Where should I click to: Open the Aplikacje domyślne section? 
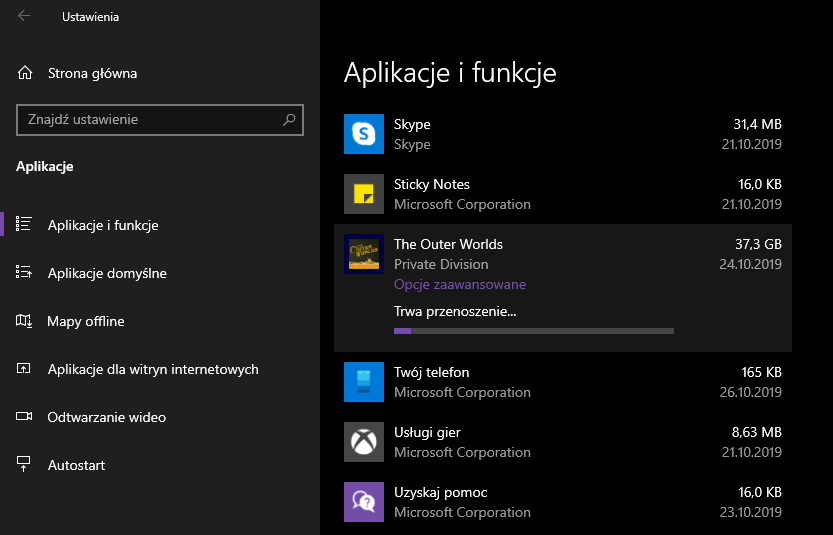[x=107, y=273]
